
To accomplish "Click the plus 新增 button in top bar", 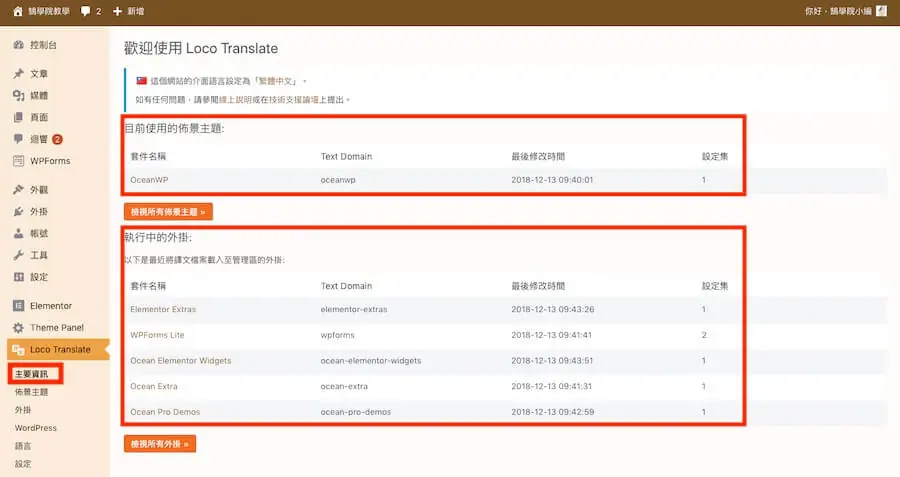I will [x=129, y=11].
